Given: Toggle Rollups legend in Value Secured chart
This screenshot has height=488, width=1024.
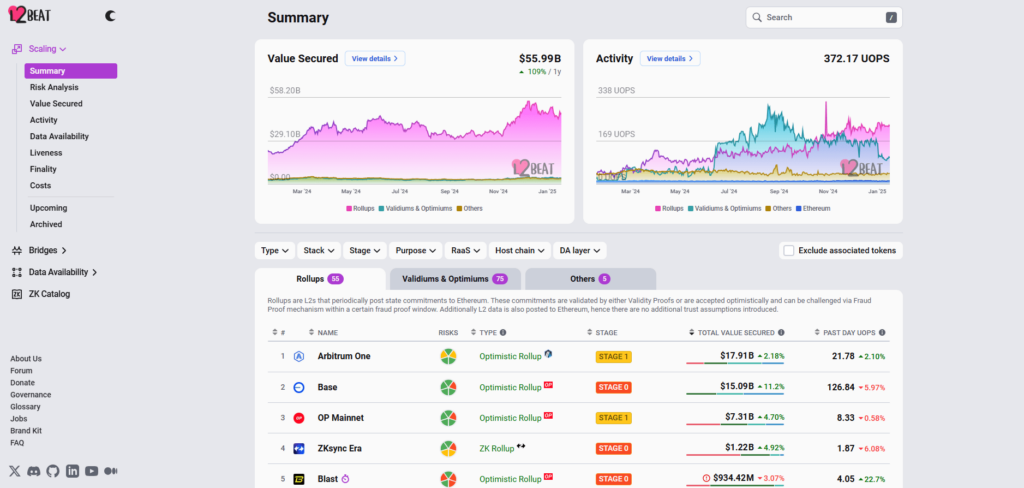Looking at the screenshot, I should (x=359, y=208).
